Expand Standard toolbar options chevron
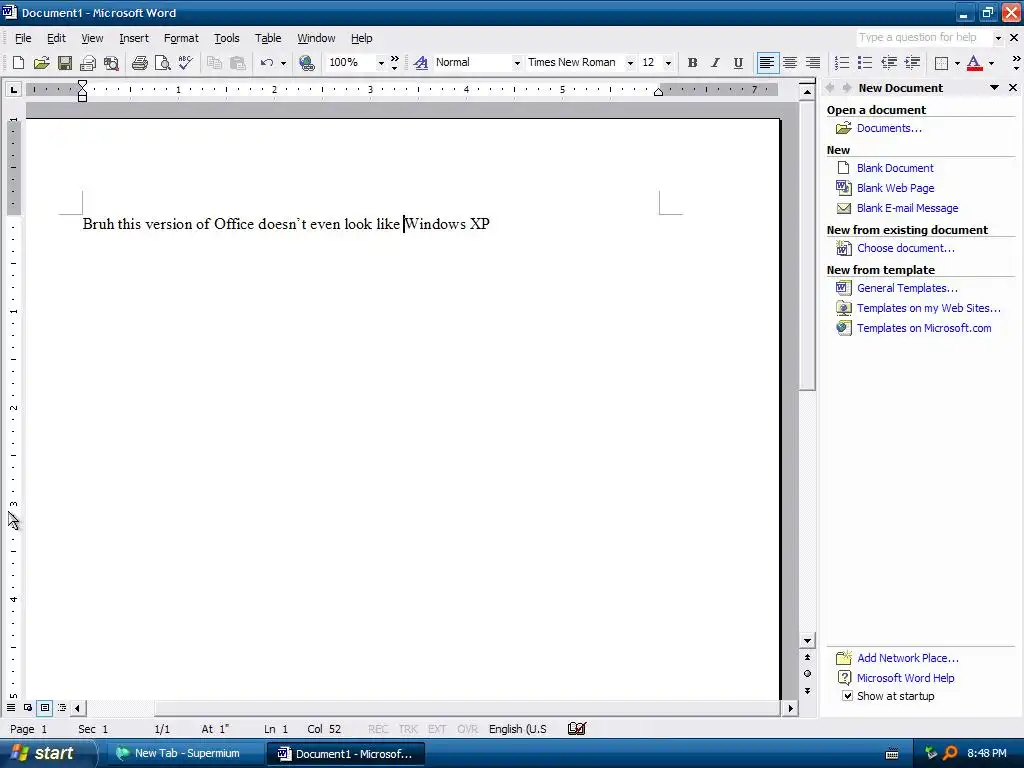1024x768 pixels. click(394, 63)
